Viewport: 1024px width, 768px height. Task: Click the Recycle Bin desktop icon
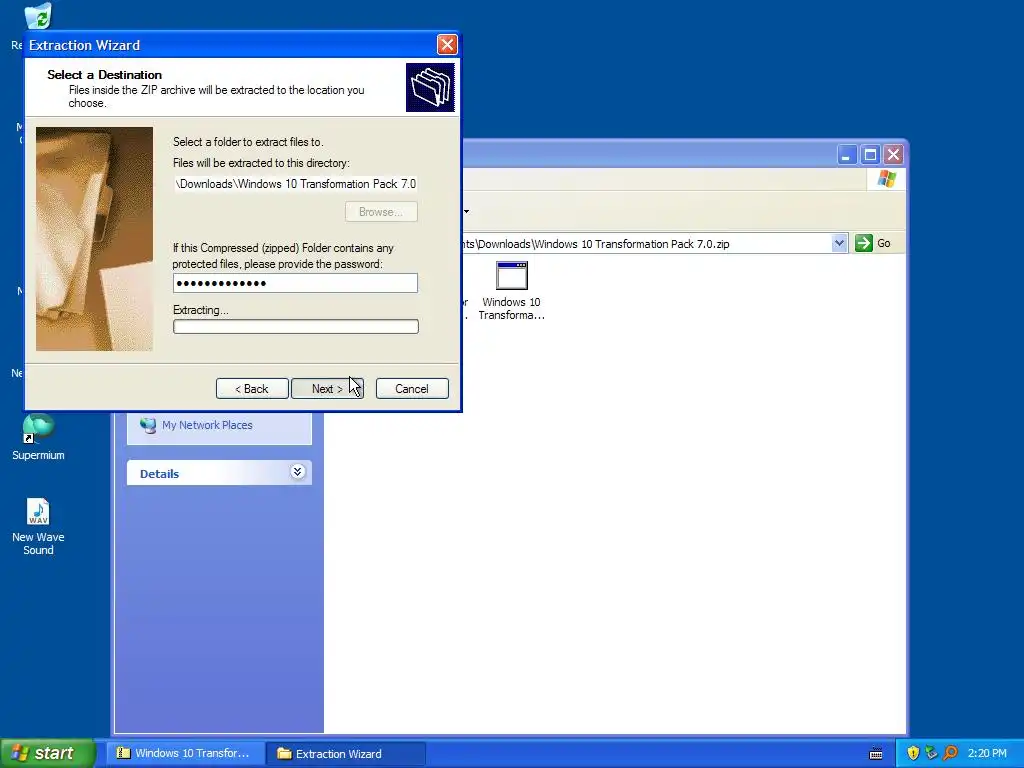tap(37, 16)
